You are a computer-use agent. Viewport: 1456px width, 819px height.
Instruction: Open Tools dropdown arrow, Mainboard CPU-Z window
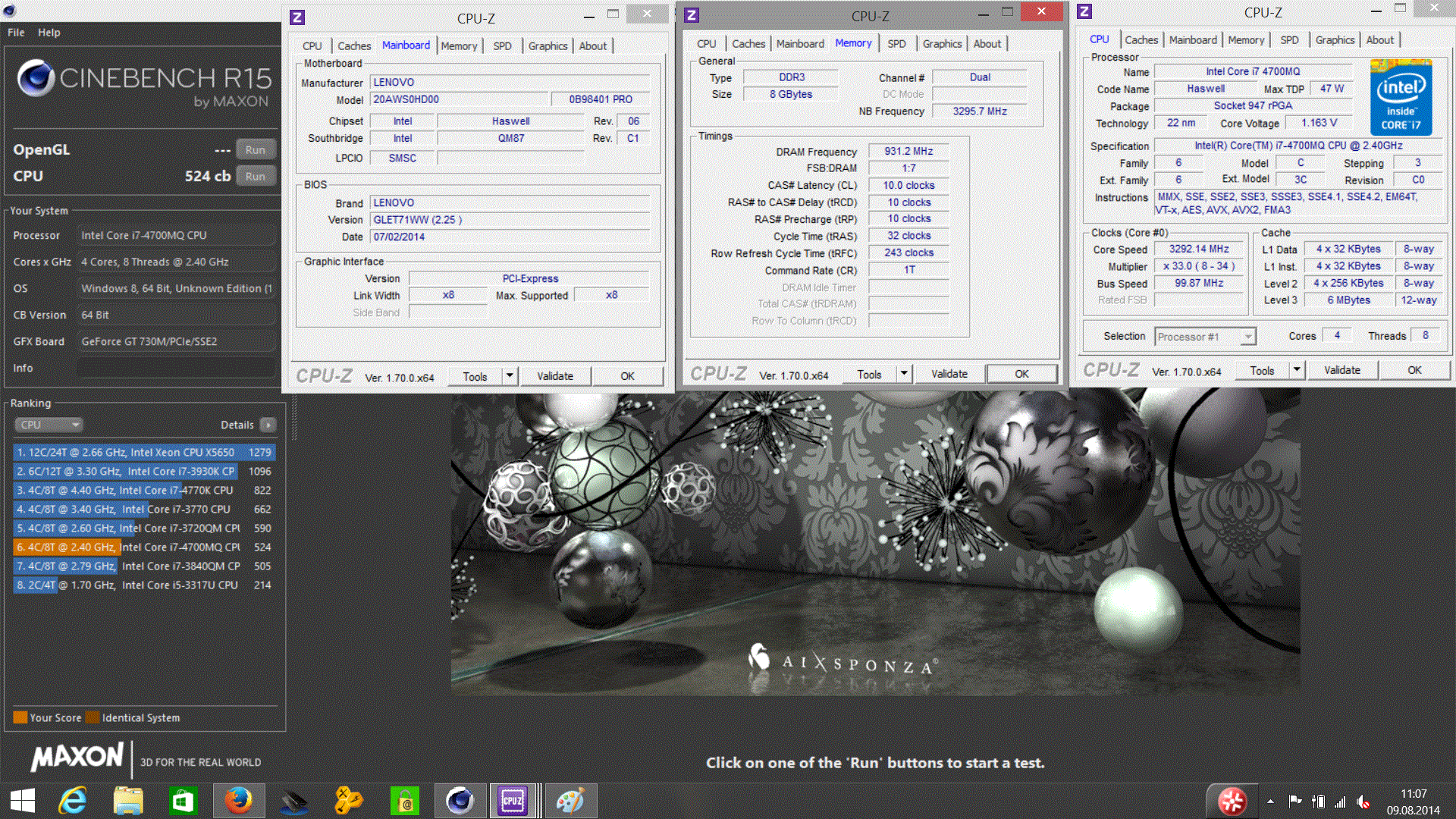click(x=510, y=377)
